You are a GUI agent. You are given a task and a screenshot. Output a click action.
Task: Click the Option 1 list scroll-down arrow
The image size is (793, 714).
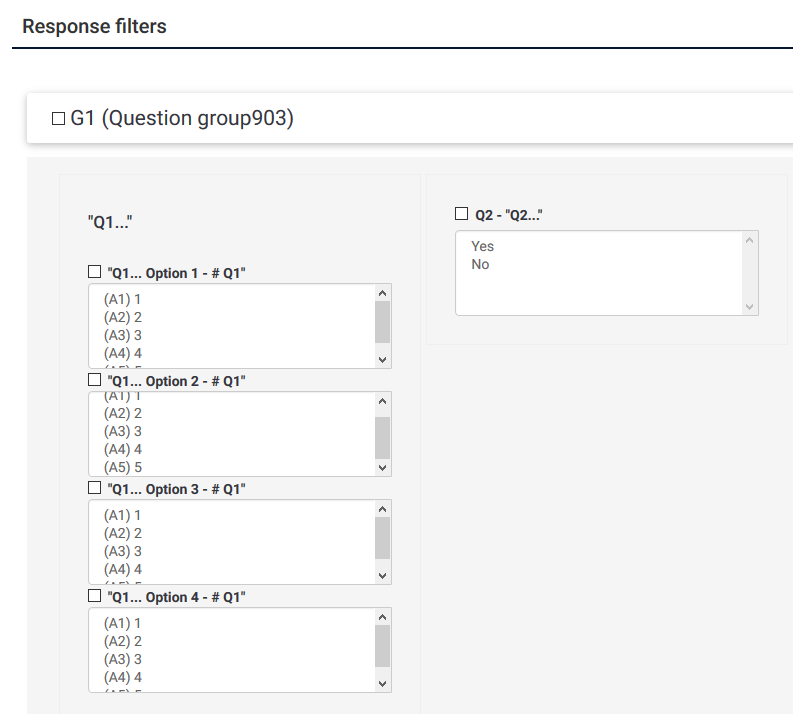382,358
